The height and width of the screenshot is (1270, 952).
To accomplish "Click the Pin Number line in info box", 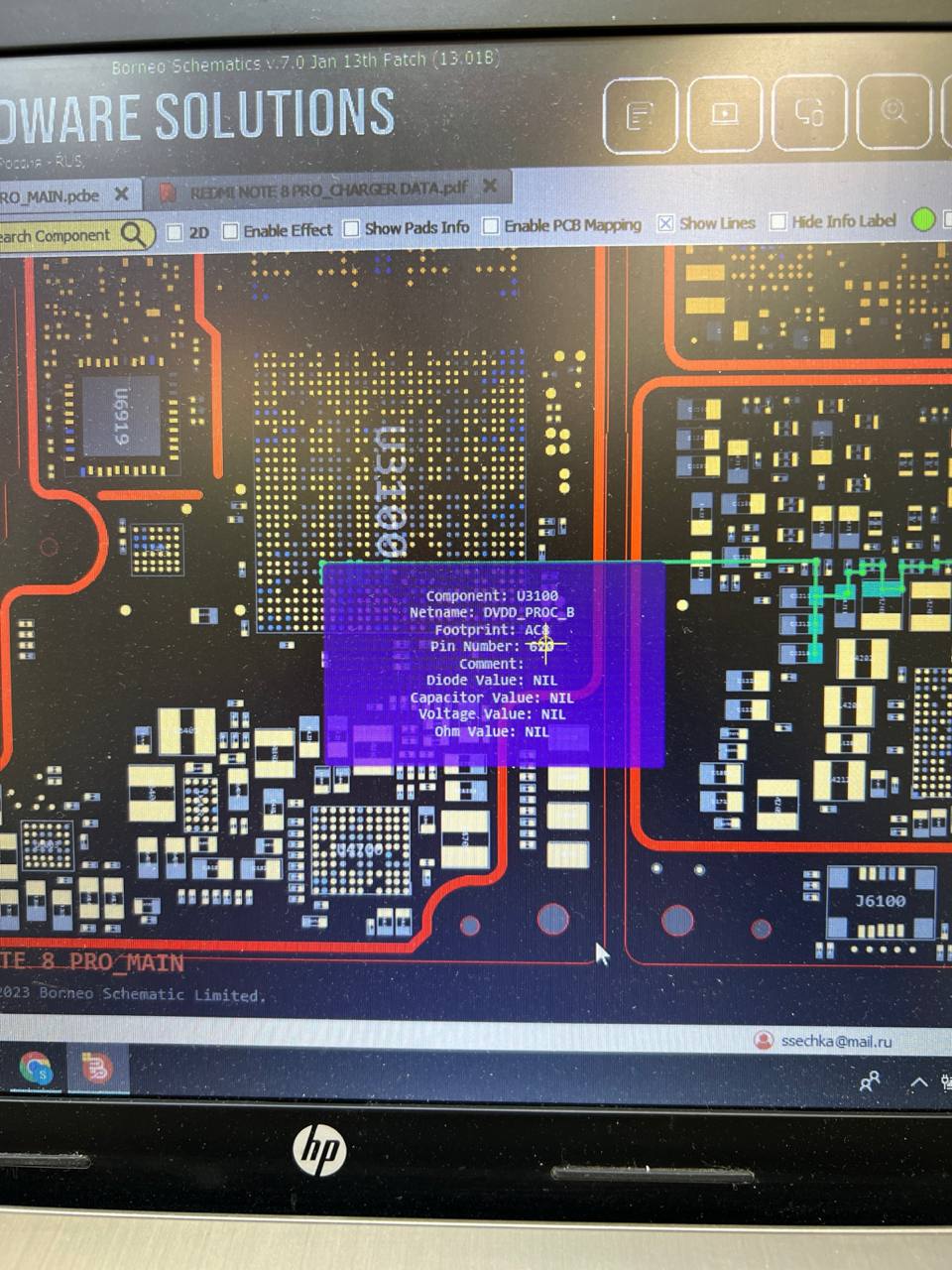I will [x=492, y=647].
